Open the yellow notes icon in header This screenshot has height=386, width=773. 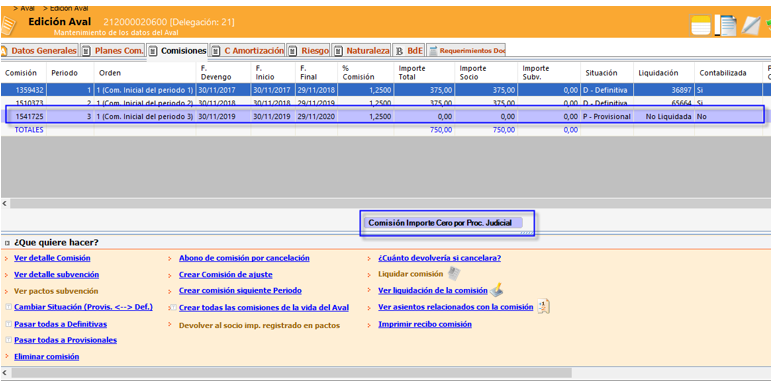701,25
